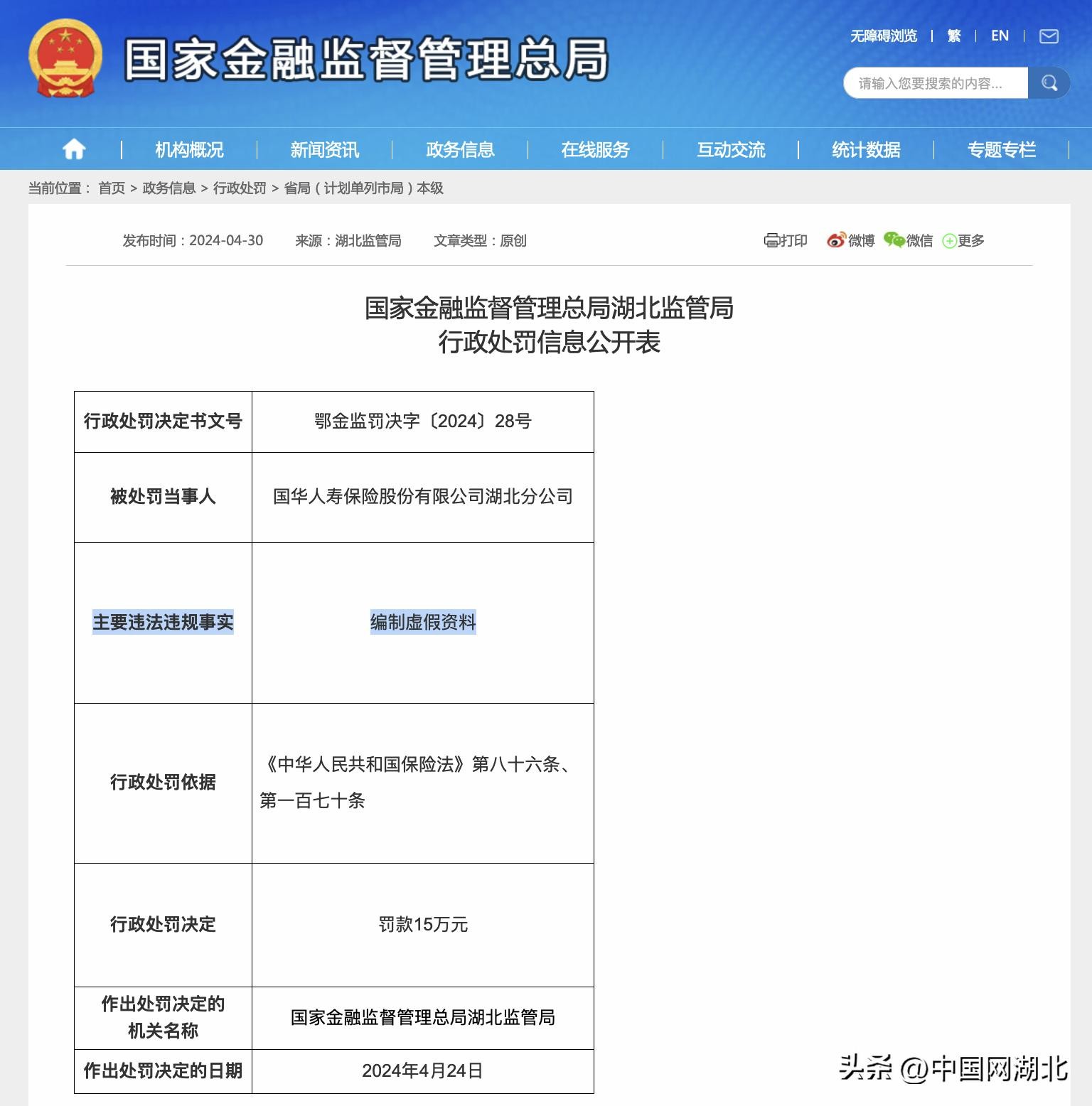Click the print icon
1092x1106 pixels.
(771, 241)
